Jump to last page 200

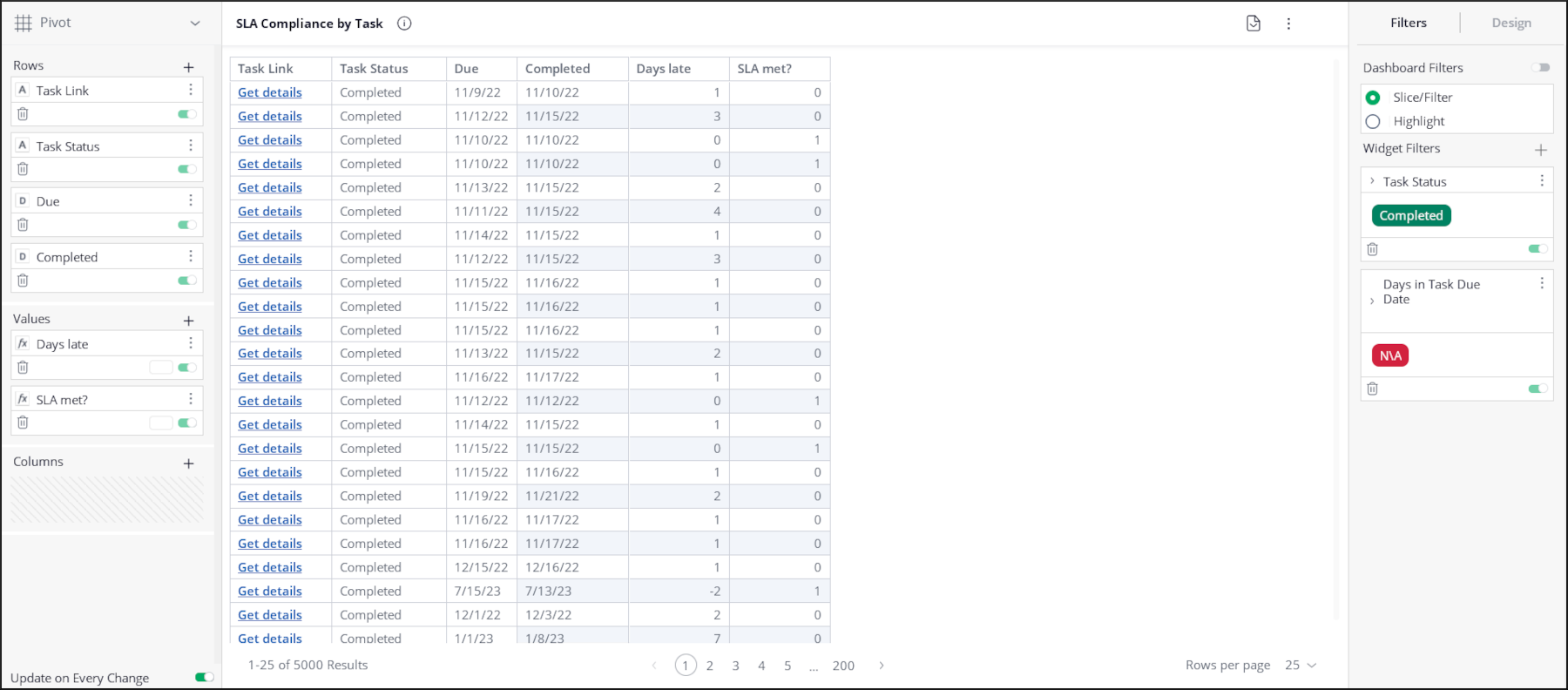pyautogui.click(x=843, y=666)
